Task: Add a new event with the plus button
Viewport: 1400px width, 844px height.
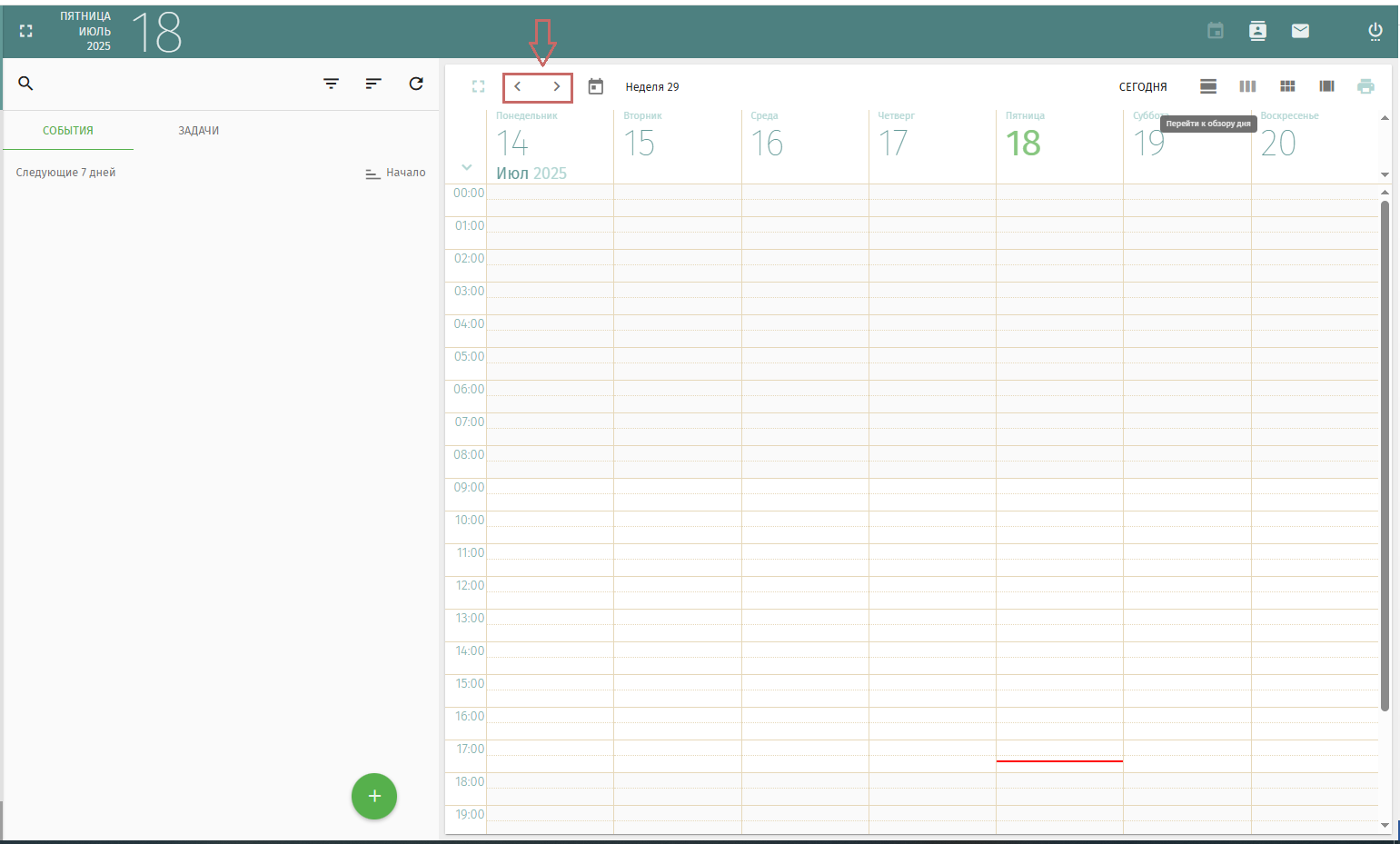Action: [x=374, y=796]
